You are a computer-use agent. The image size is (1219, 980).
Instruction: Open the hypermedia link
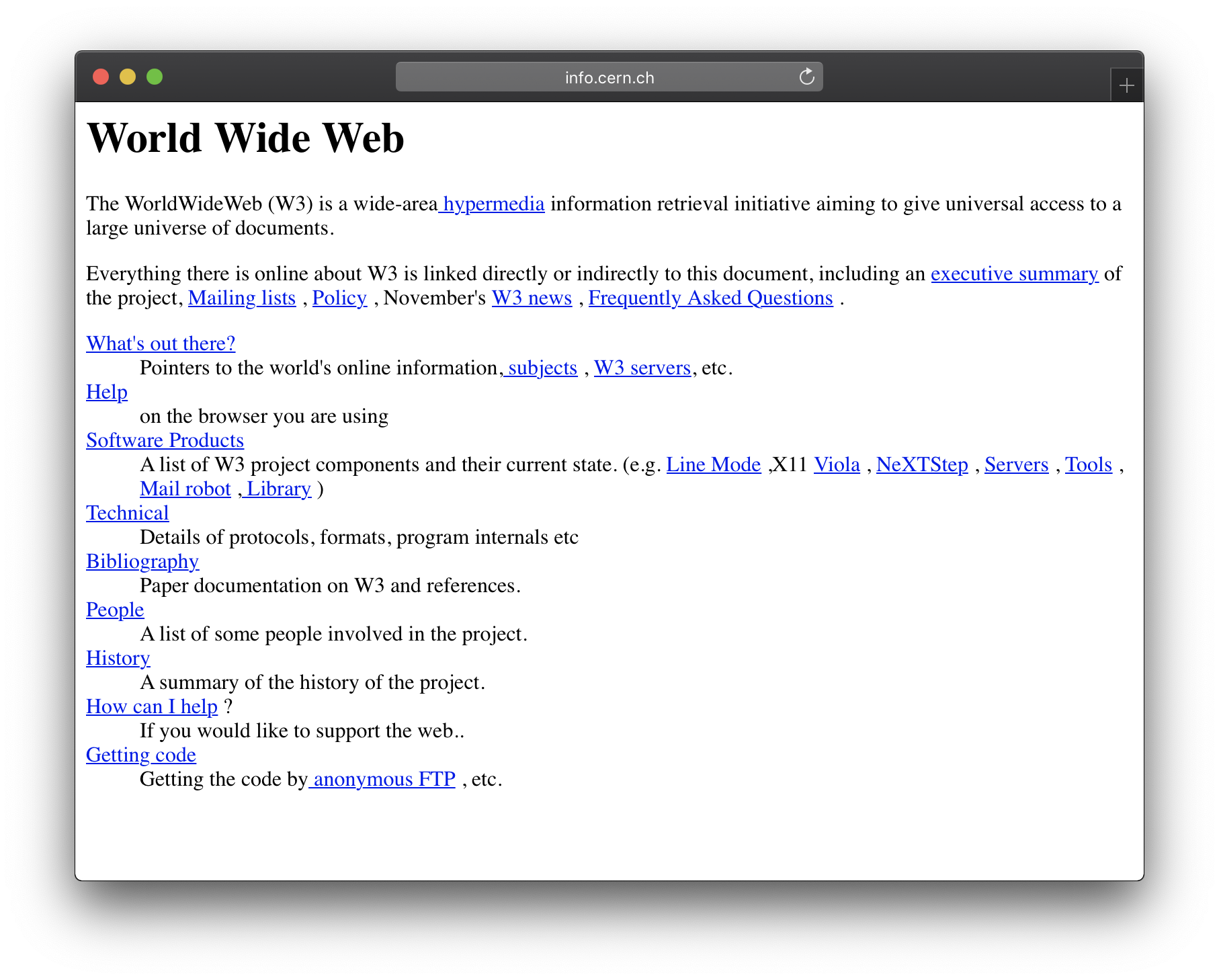click(492, 204)
